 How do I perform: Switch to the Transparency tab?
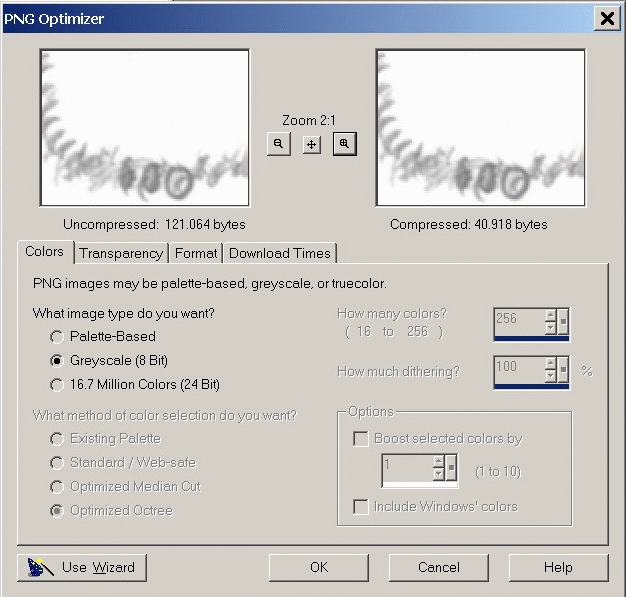coord(121,254)
